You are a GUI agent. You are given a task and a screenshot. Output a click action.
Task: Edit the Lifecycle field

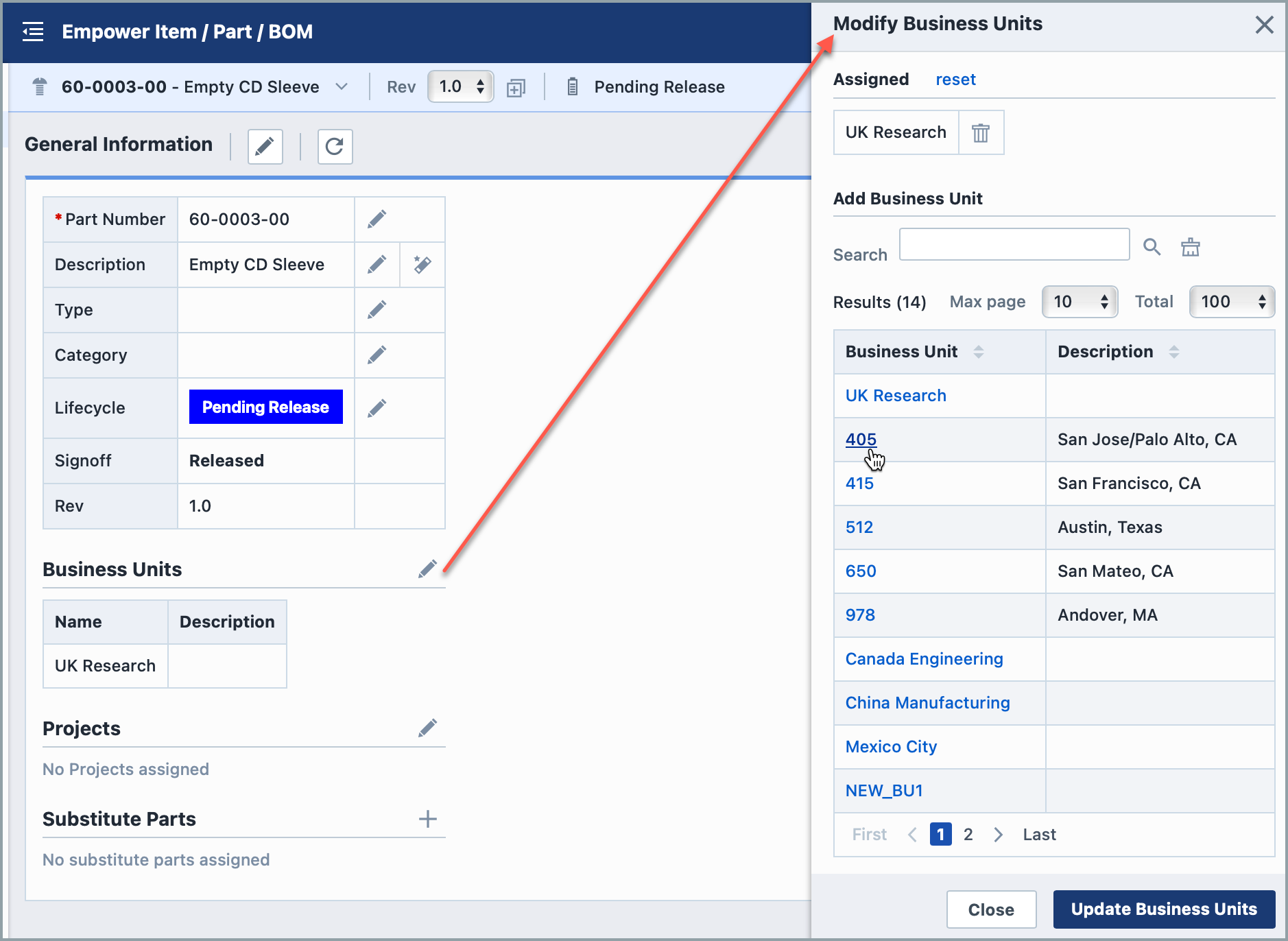pyautogui.click(x=377, y=408)
